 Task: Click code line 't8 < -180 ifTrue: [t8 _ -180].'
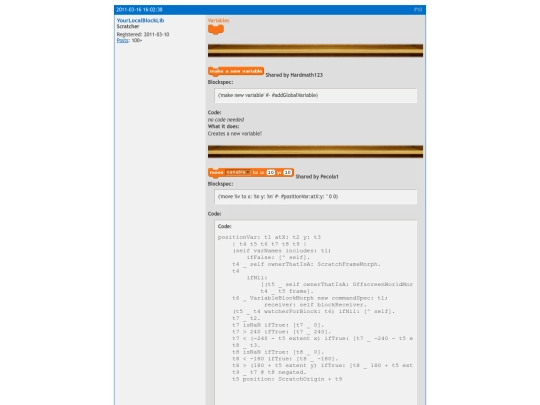285,359
